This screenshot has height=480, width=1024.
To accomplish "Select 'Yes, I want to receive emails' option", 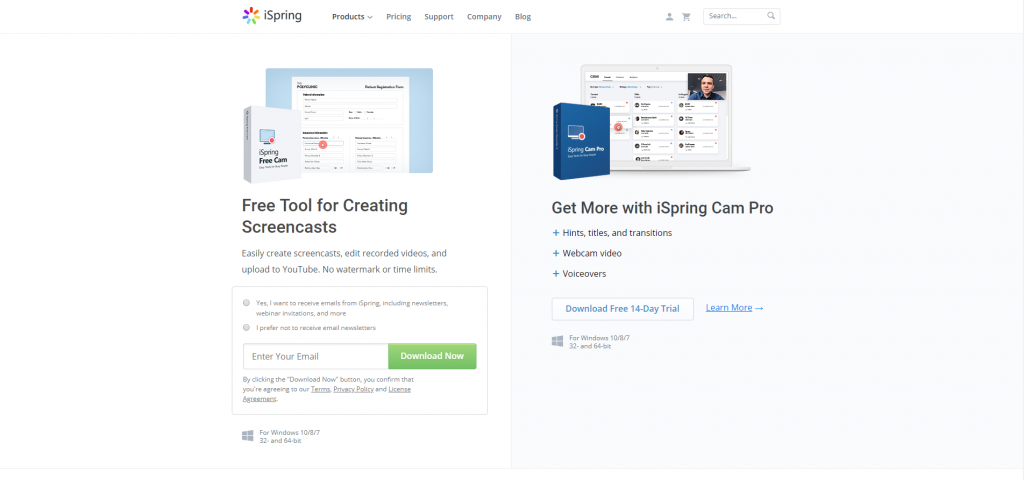I will [x=246, y=303].
